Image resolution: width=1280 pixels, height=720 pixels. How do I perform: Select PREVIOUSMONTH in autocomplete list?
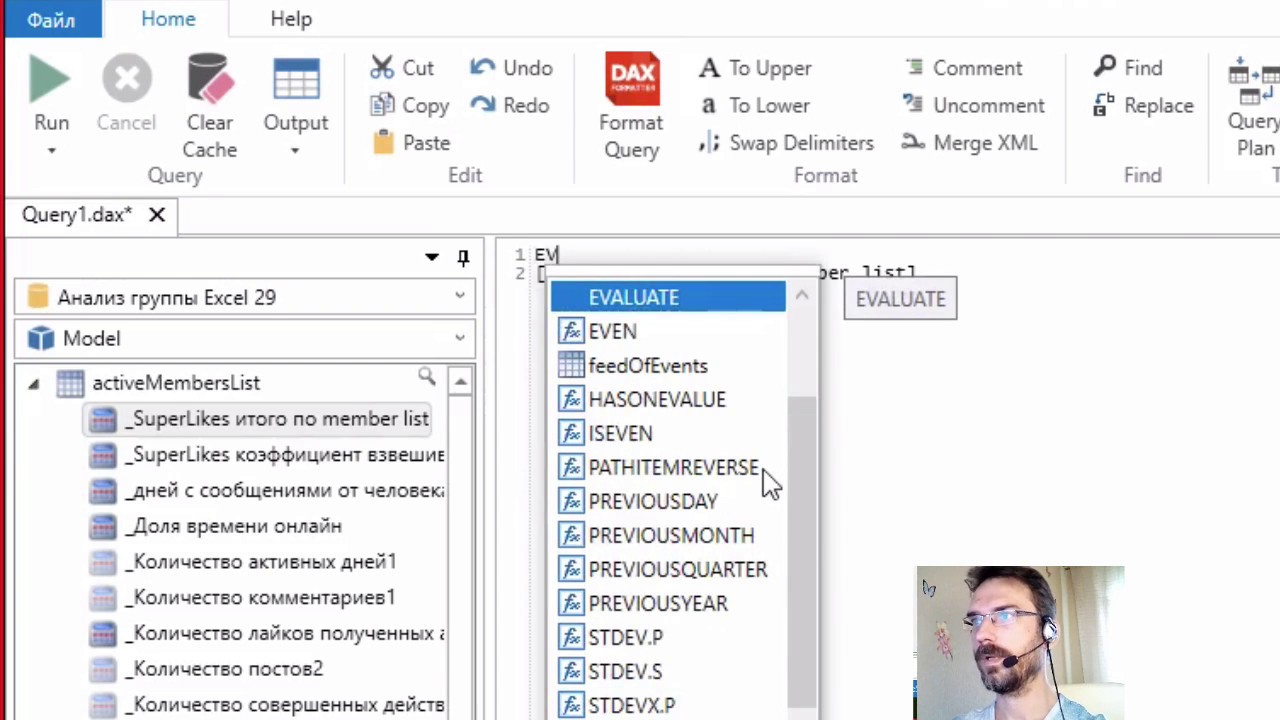tap(668, 535)
